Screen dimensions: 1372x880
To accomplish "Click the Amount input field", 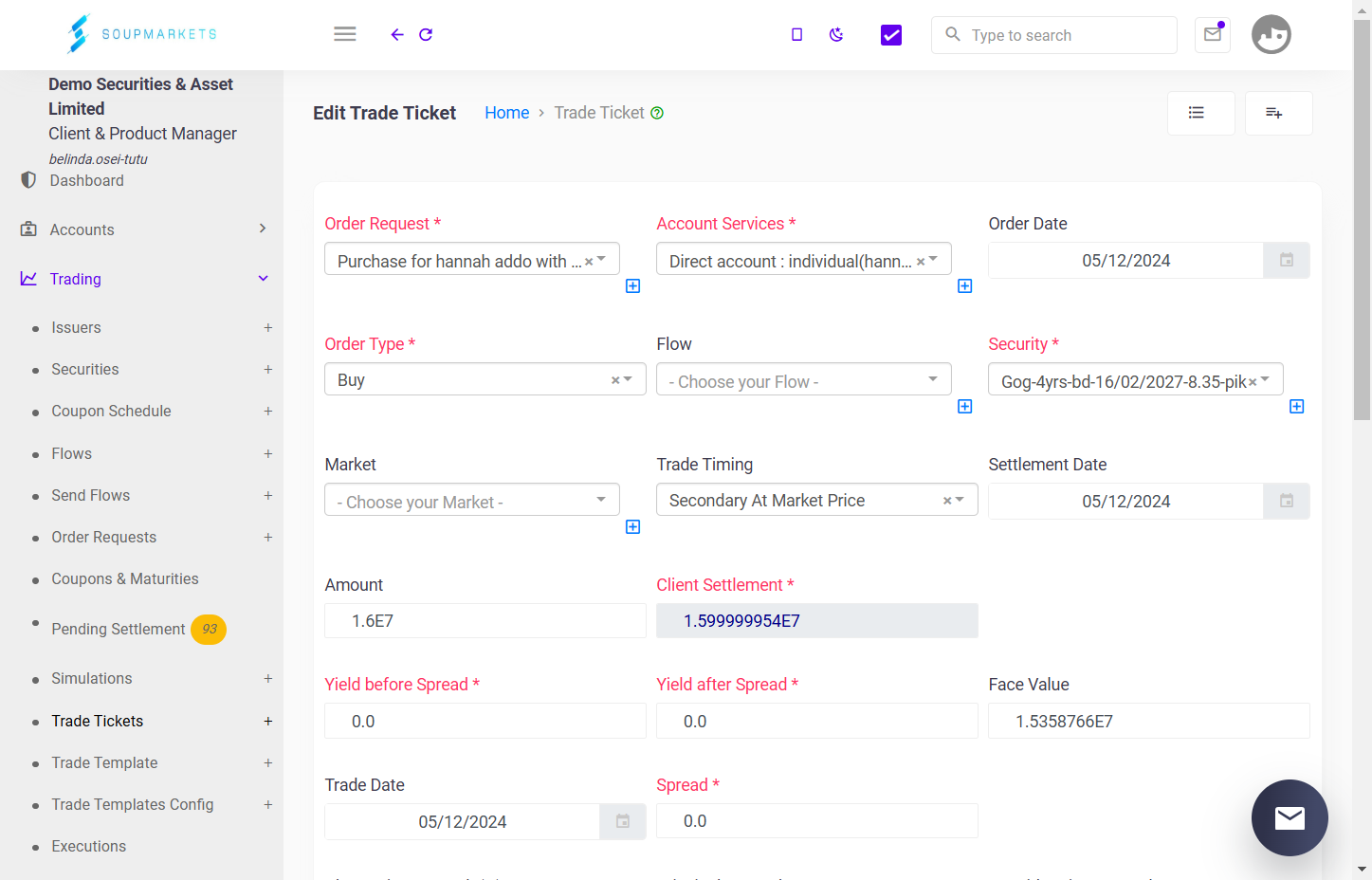I will [x=485, y=621].
